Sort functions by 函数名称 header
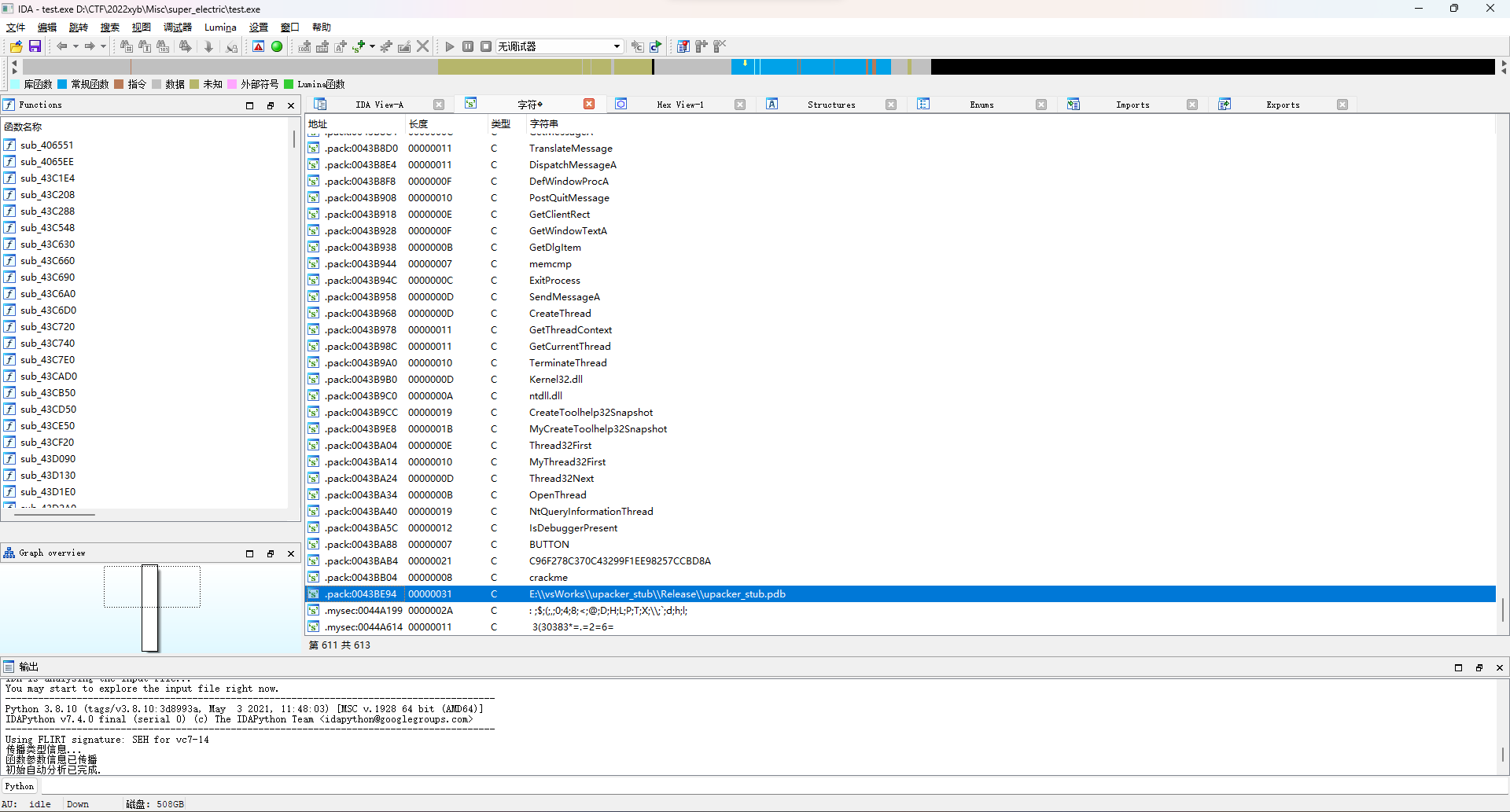 tap(146, 127)
